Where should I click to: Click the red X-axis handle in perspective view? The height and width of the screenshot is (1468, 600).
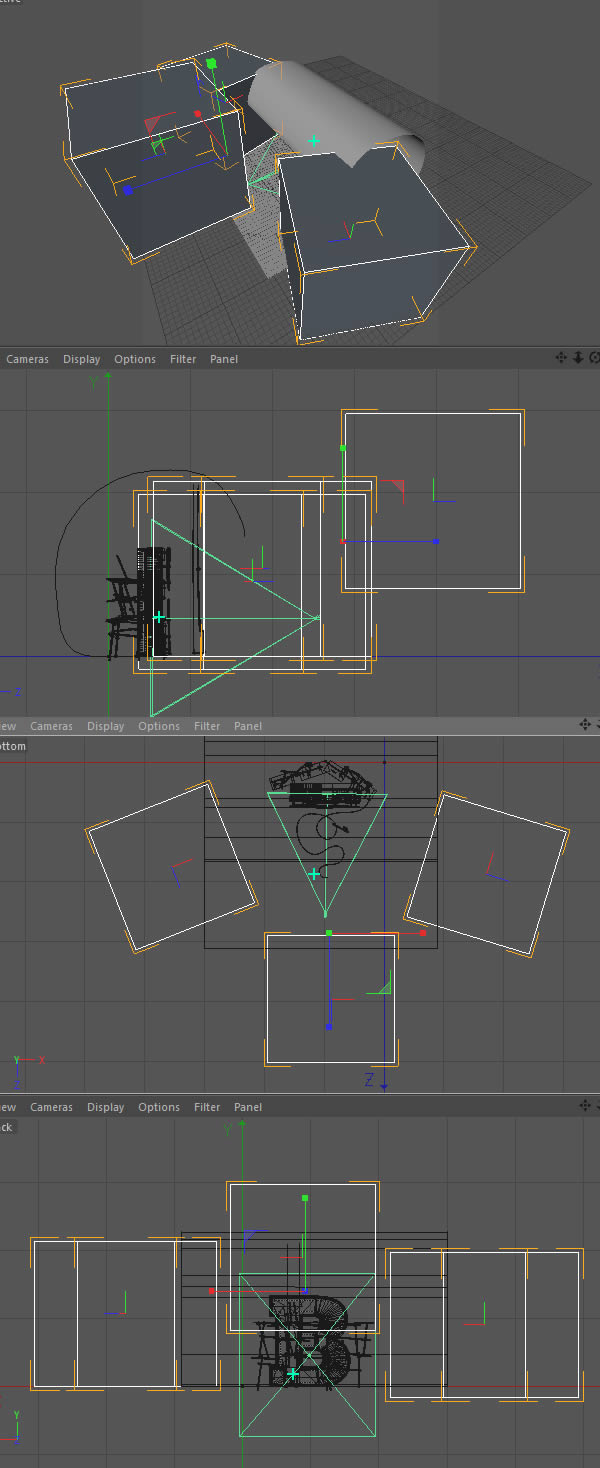(197, 114)
